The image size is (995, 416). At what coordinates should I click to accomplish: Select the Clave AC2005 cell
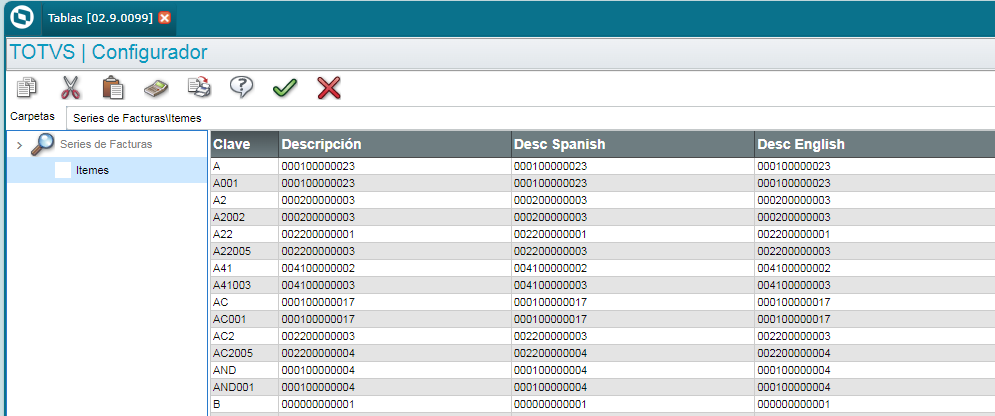coord(244,353)
